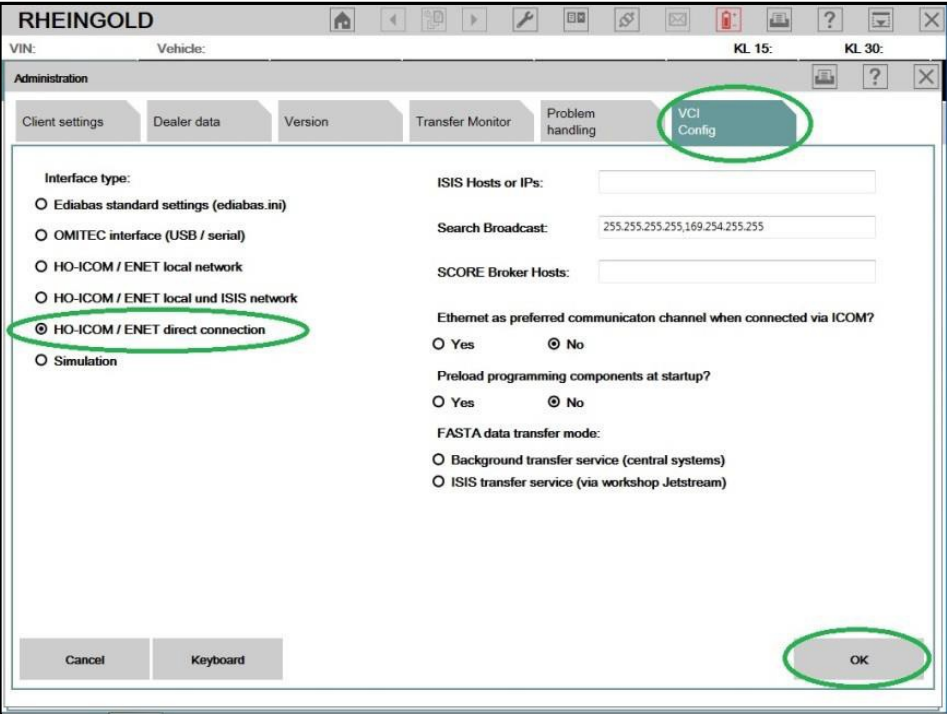Image resolution: width=947 pixels, height=714 pixels.
Task: Click the SCORE Broker Hosts field
Action: pos(737,272)
